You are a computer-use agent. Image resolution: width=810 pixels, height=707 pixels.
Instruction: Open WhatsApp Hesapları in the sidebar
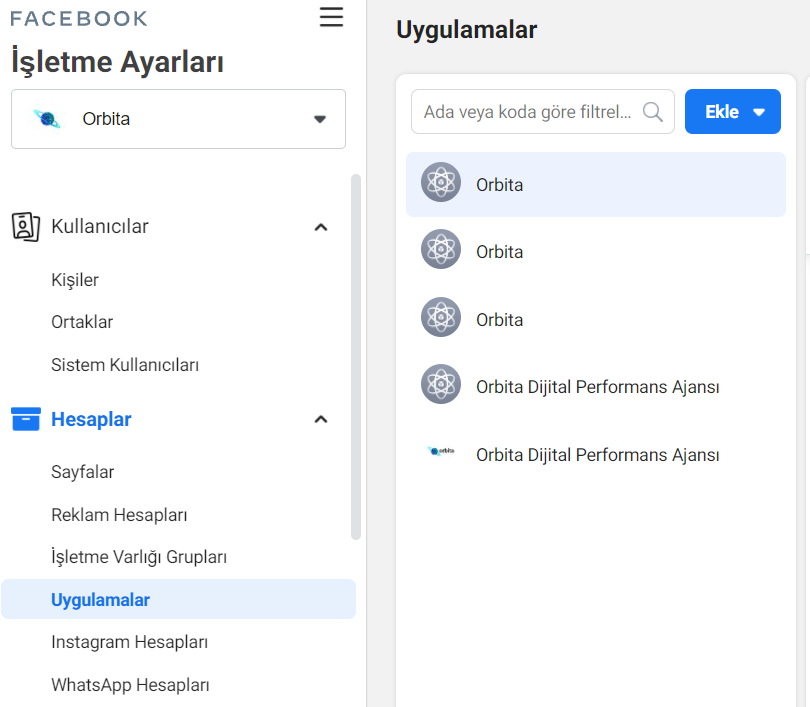[130, 685]
